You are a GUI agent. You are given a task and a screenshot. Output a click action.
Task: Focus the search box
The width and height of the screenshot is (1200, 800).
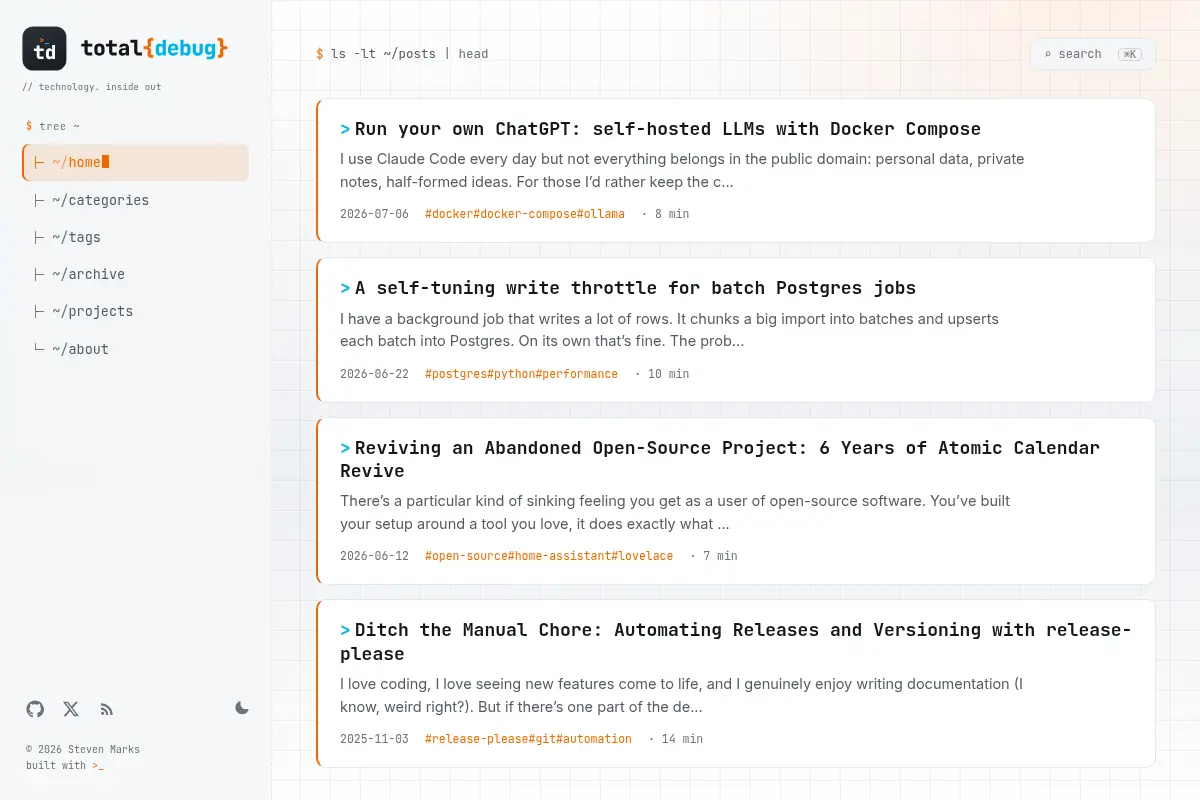(1092, 54)
